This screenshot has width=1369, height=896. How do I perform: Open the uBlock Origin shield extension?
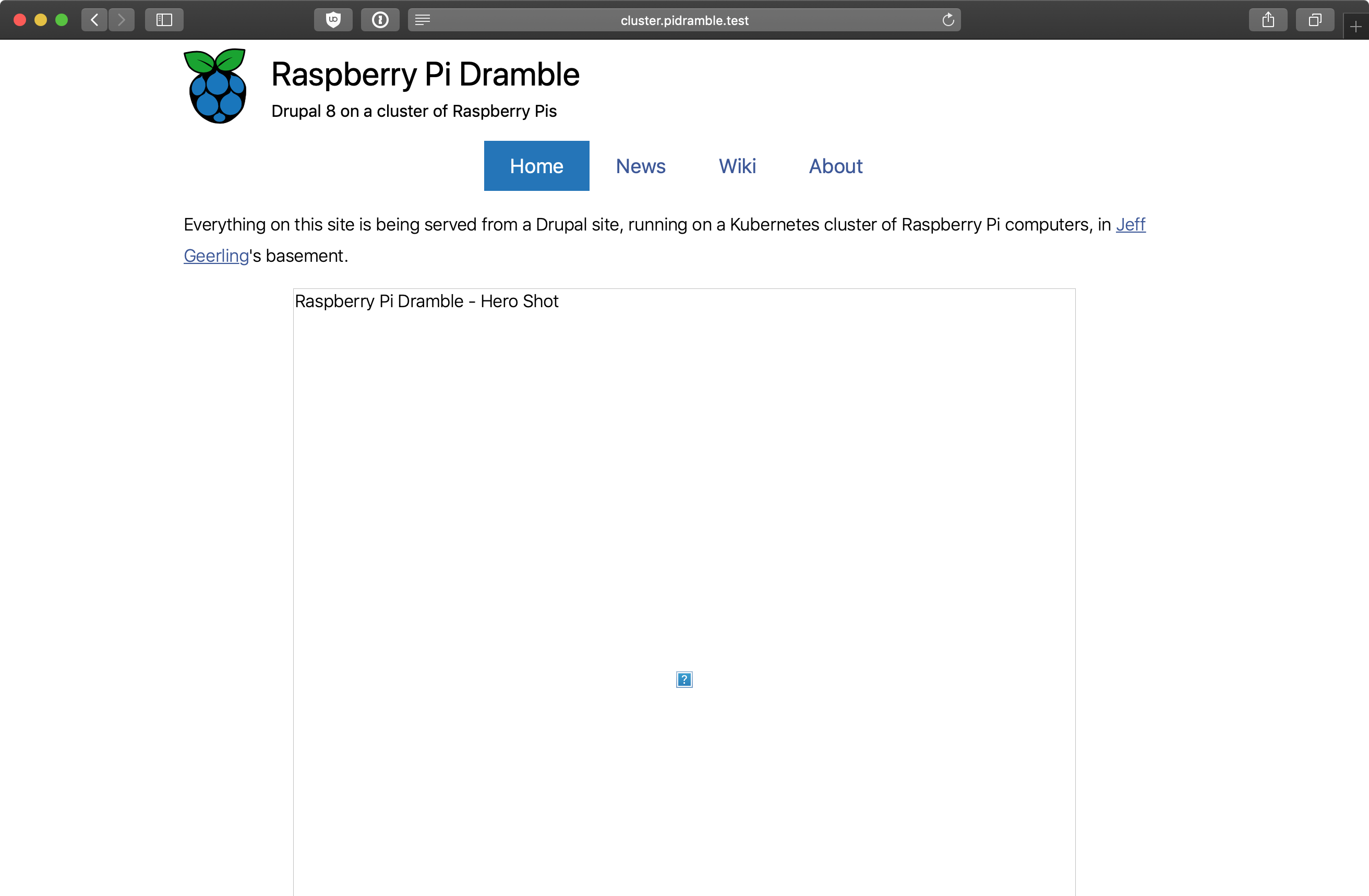333,20
